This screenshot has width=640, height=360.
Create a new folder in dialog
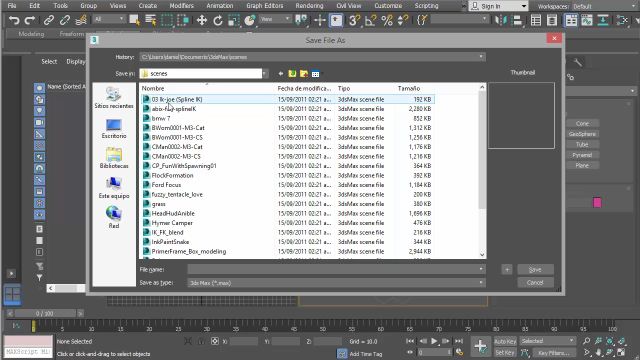pyautogui.click(x=304, y=73)
